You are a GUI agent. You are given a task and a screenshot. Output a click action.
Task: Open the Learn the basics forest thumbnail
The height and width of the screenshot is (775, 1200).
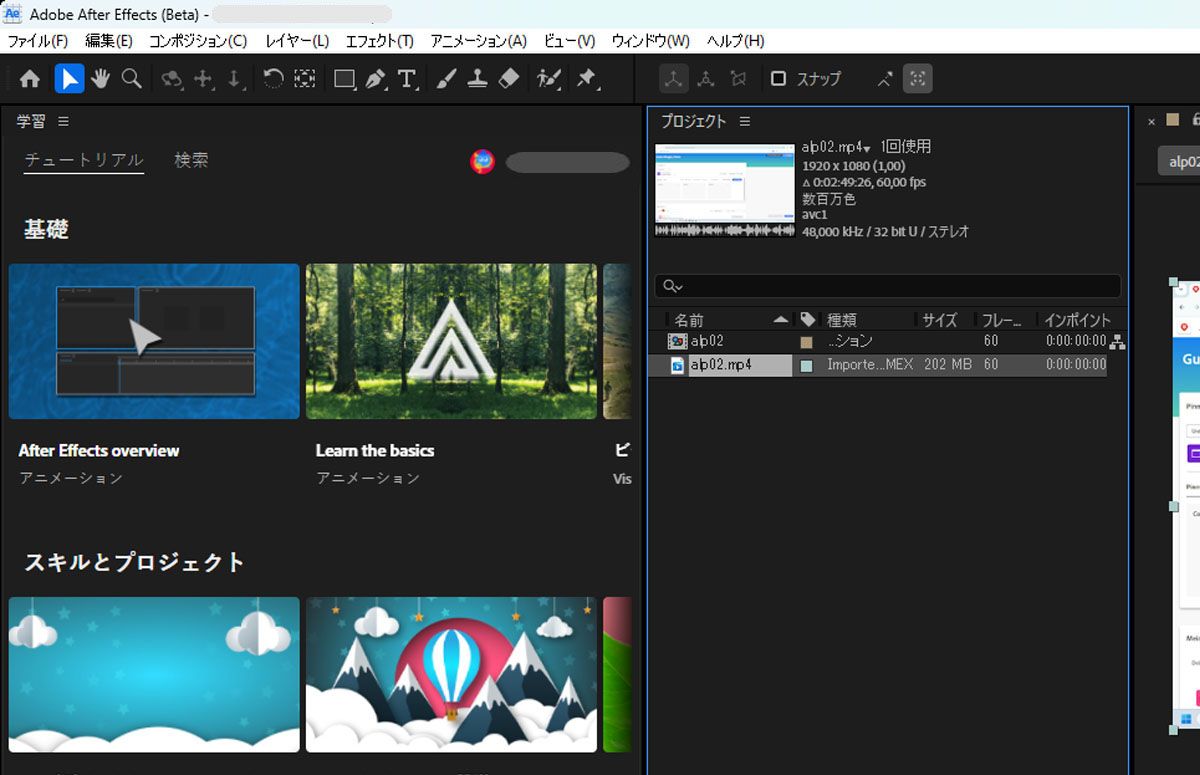451,341
